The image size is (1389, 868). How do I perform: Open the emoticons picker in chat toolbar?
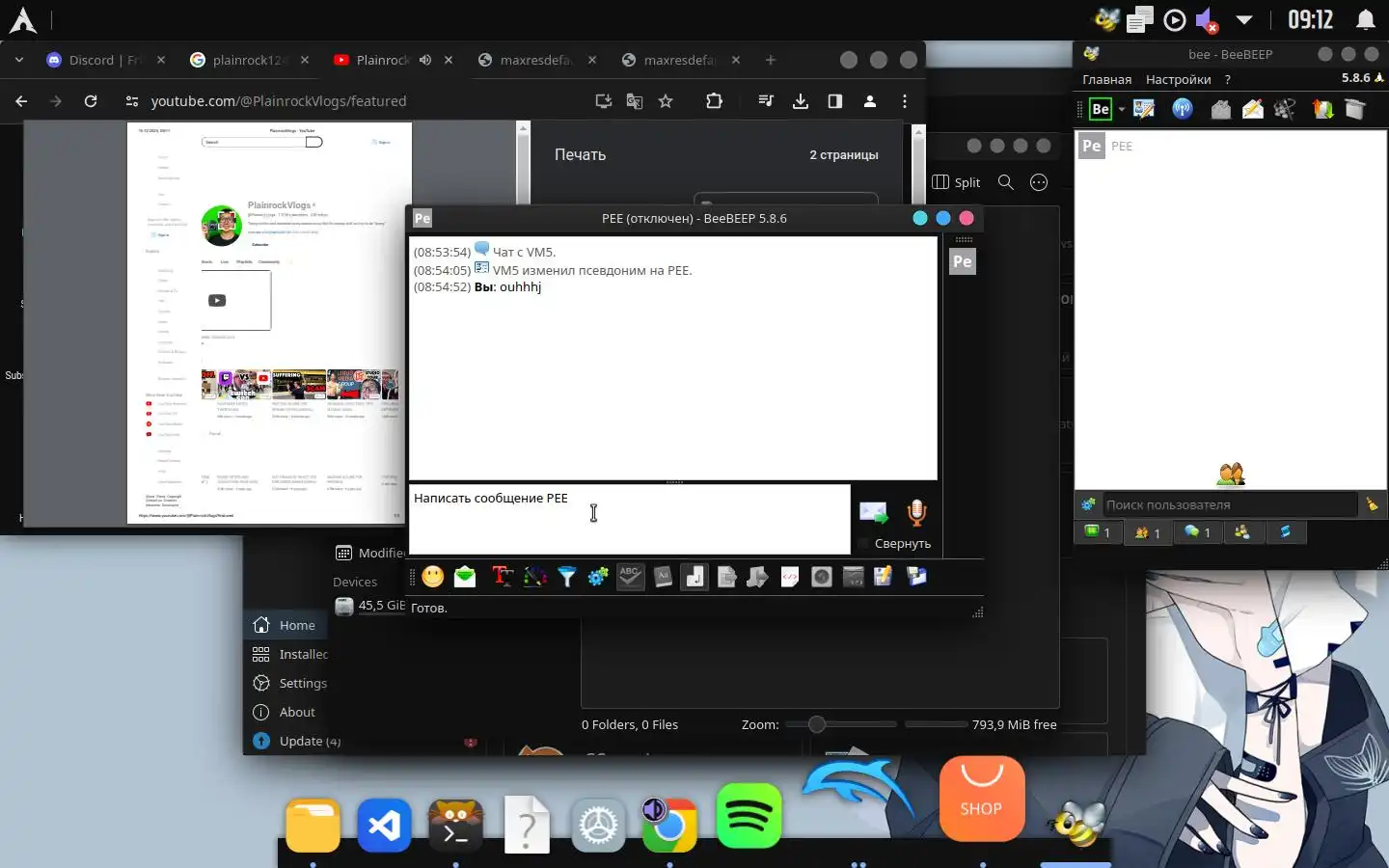pos(433,577)
